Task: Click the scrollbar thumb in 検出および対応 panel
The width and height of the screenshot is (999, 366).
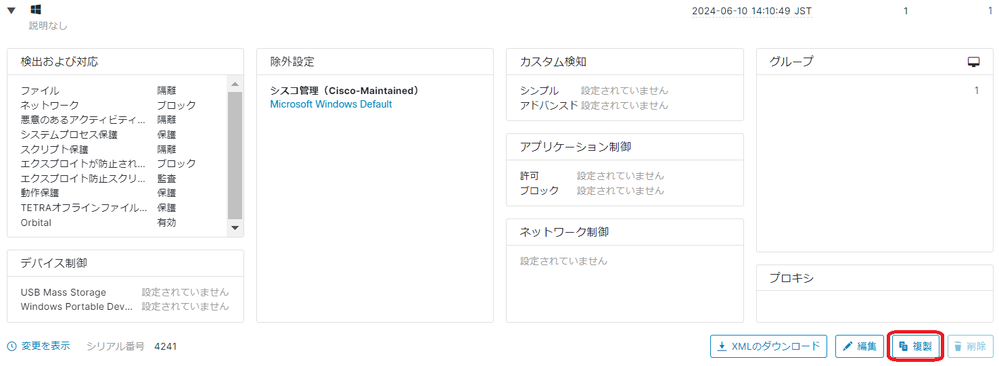Action: click(x=234, y=155)
